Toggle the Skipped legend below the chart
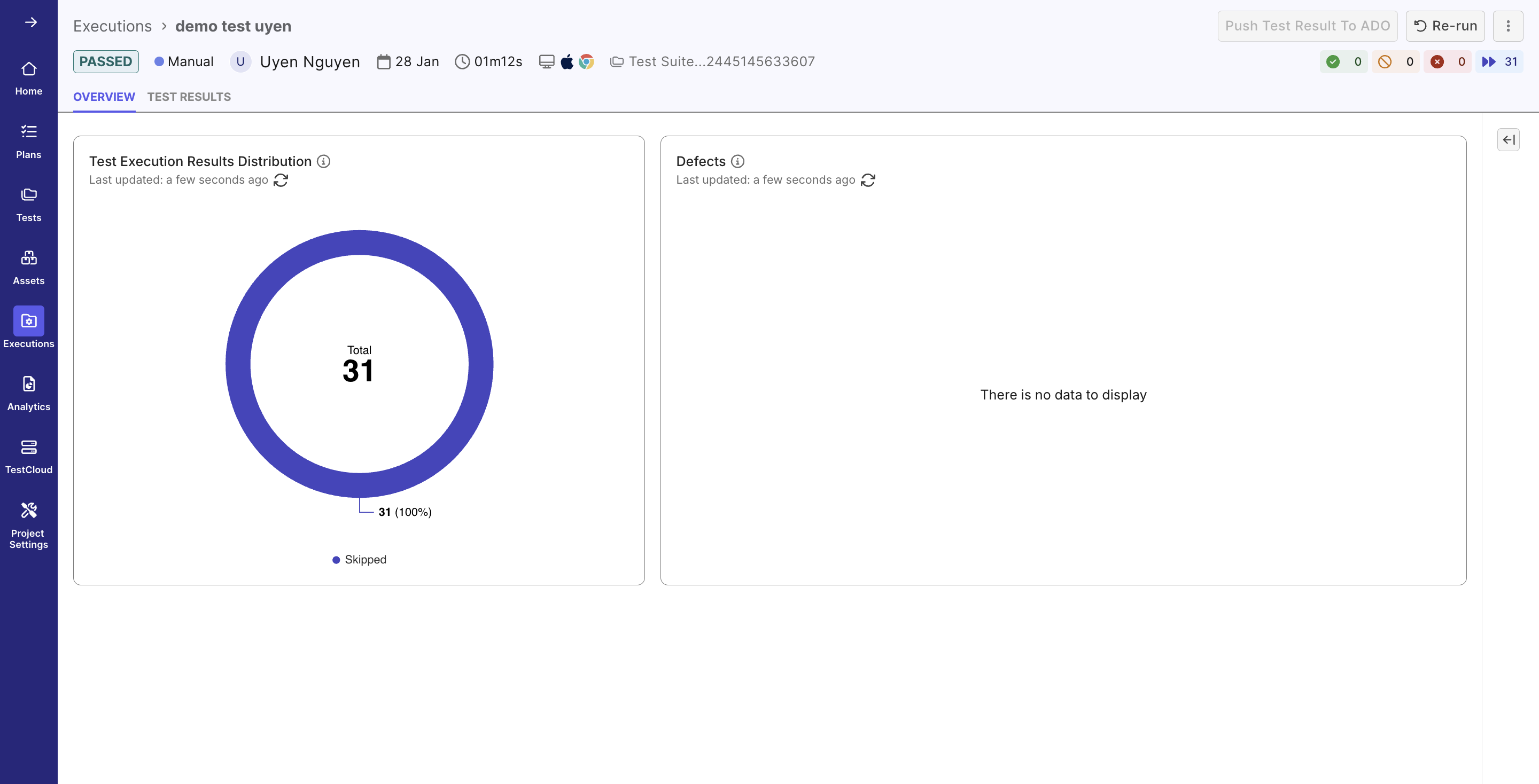The image size is (1539, 784). tap(359, 560)
